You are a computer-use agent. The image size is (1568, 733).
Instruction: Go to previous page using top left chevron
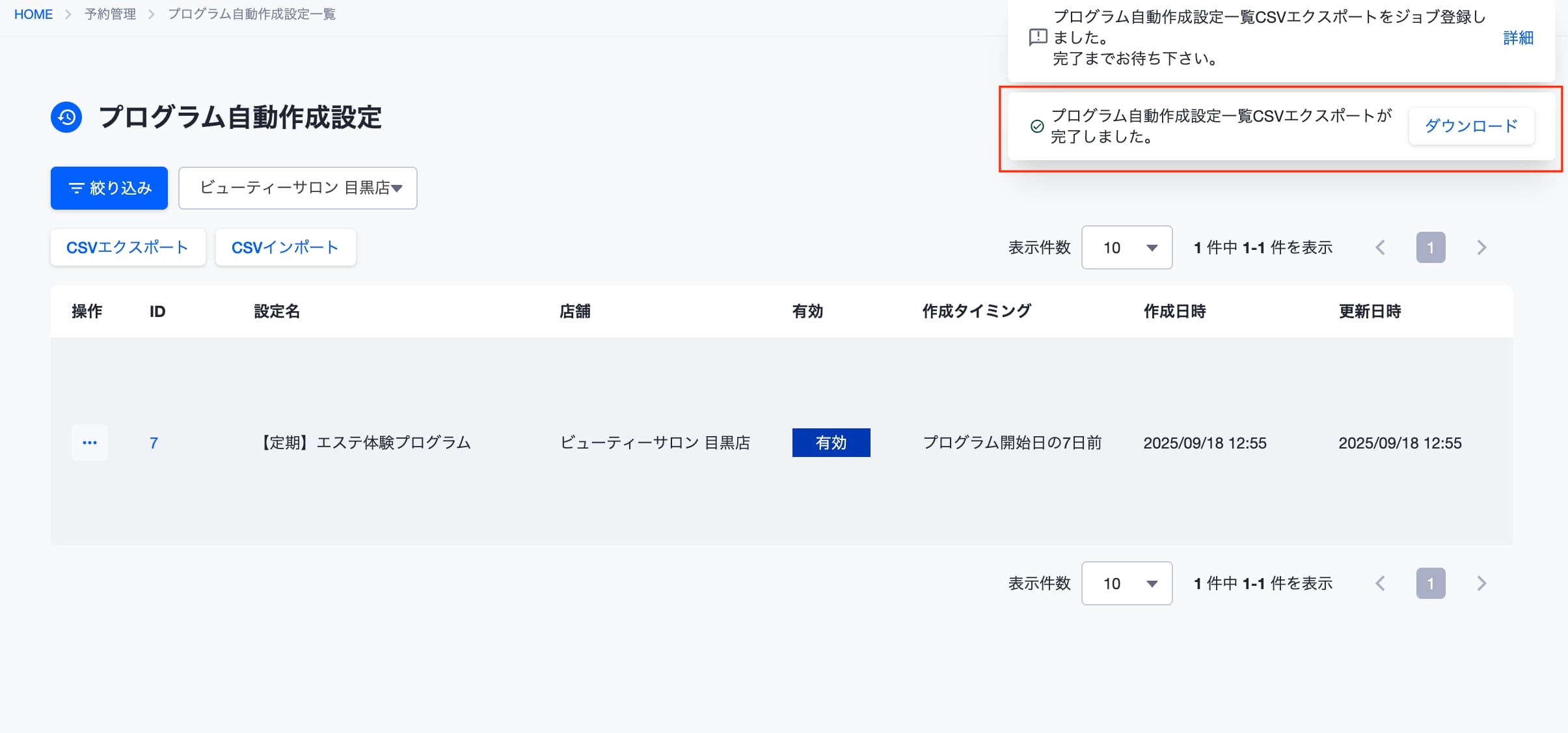[1380, 247]
